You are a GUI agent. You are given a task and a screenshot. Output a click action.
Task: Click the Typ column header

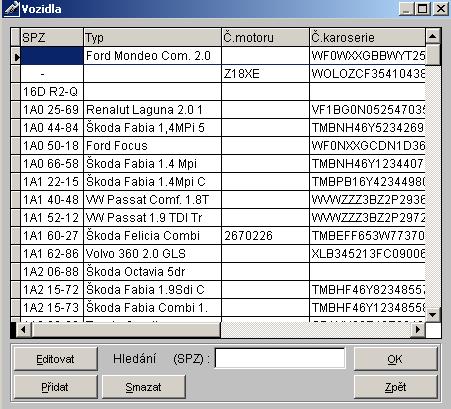coord(152,37)
